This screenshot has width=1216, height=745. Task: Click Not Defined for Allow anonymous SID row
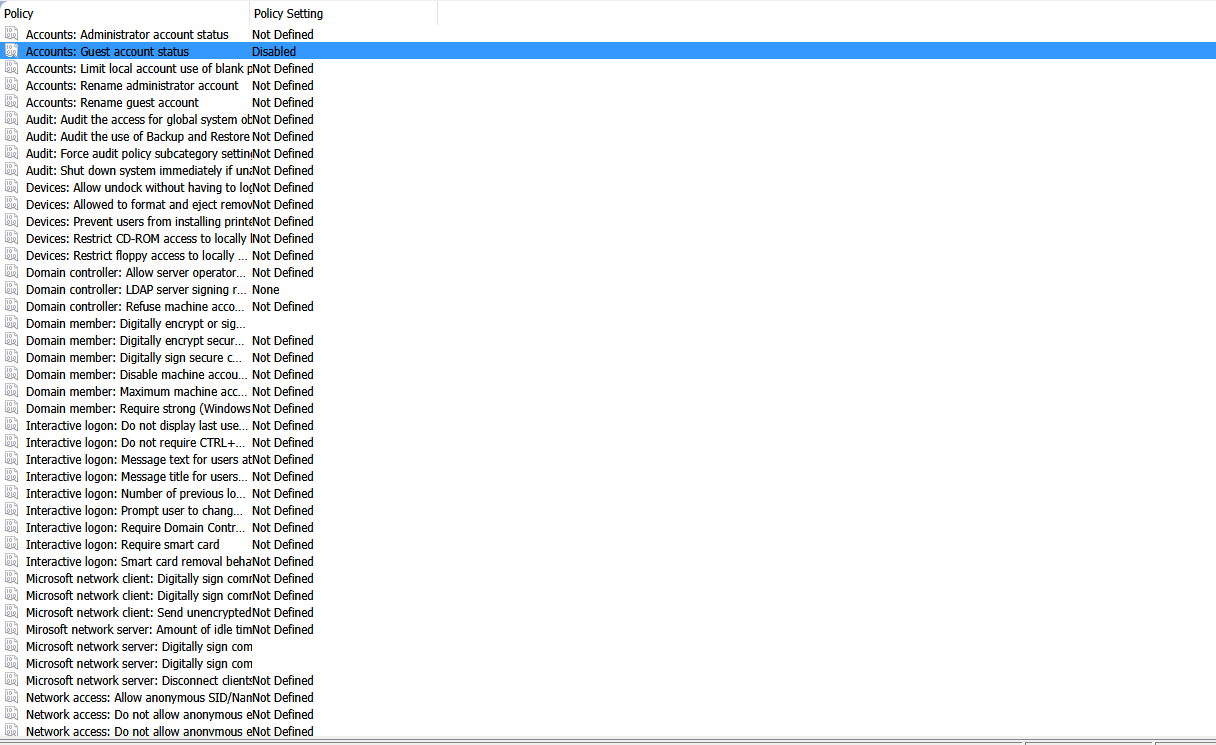[x=283, y=697]
